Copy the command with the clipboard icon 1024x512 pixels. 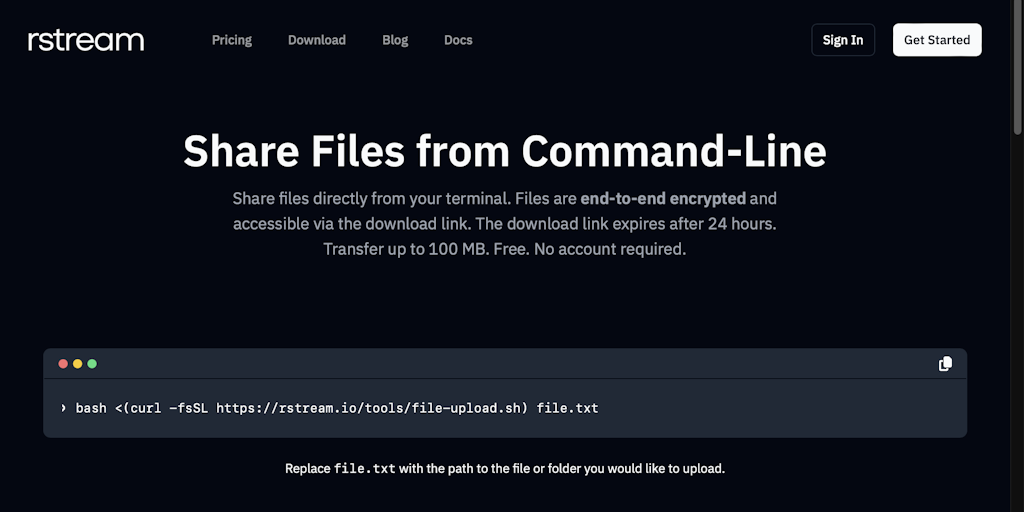pyautogui.click(x=945, y=364)
